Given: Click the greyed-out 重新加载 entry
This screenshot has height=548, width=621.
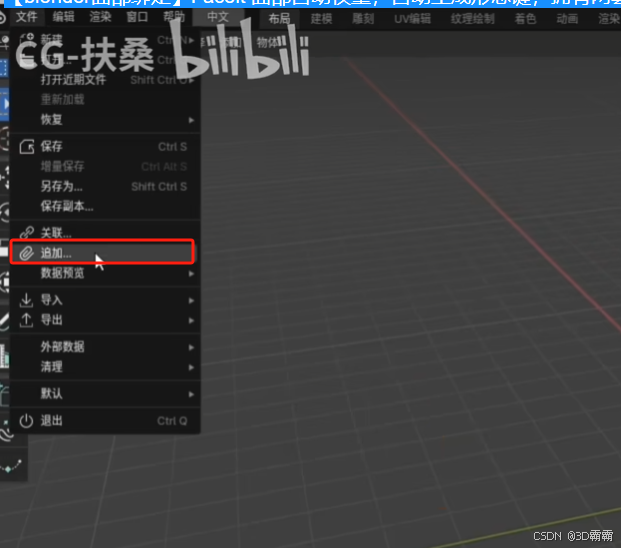Looking at the screenshot, I should 105,100.
